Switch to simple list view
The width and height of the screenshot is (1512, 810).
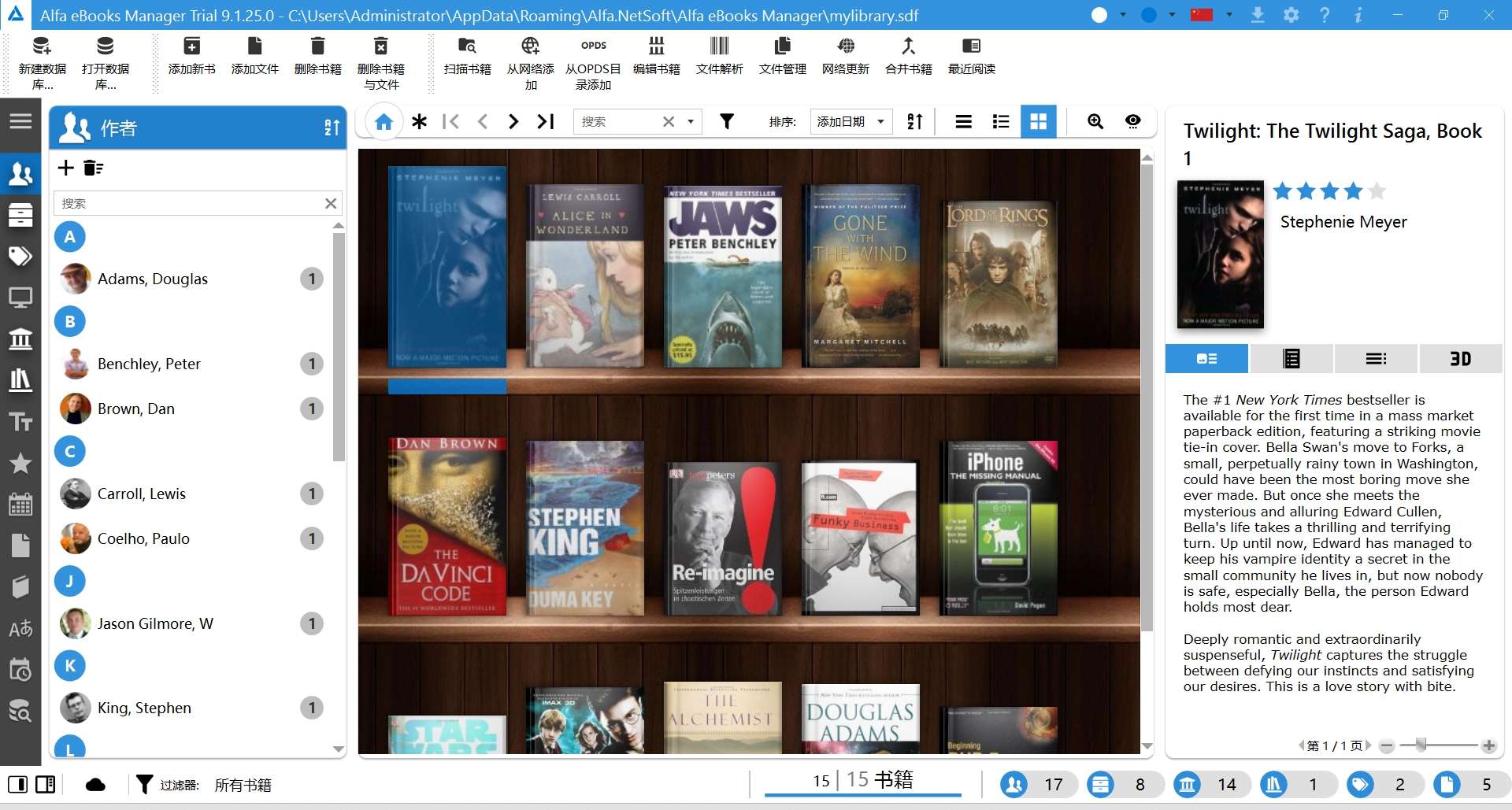[x=963, y=121]
